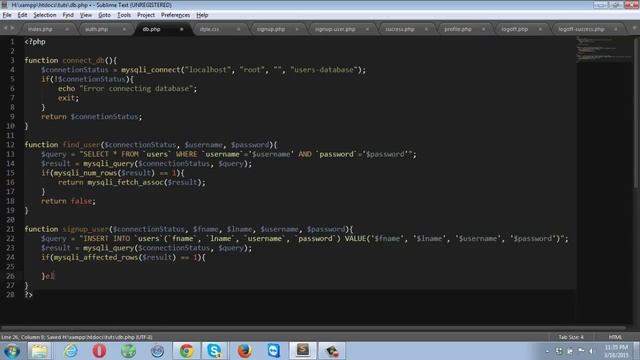Open the HTML syntax selector
This screenshot has width=640, height=360.
pos(615,337)
